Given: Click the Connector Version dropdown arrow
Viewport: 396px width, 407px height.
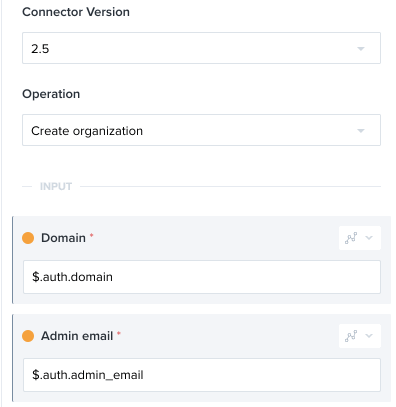Looking at the screenshot, I should 361,49.
